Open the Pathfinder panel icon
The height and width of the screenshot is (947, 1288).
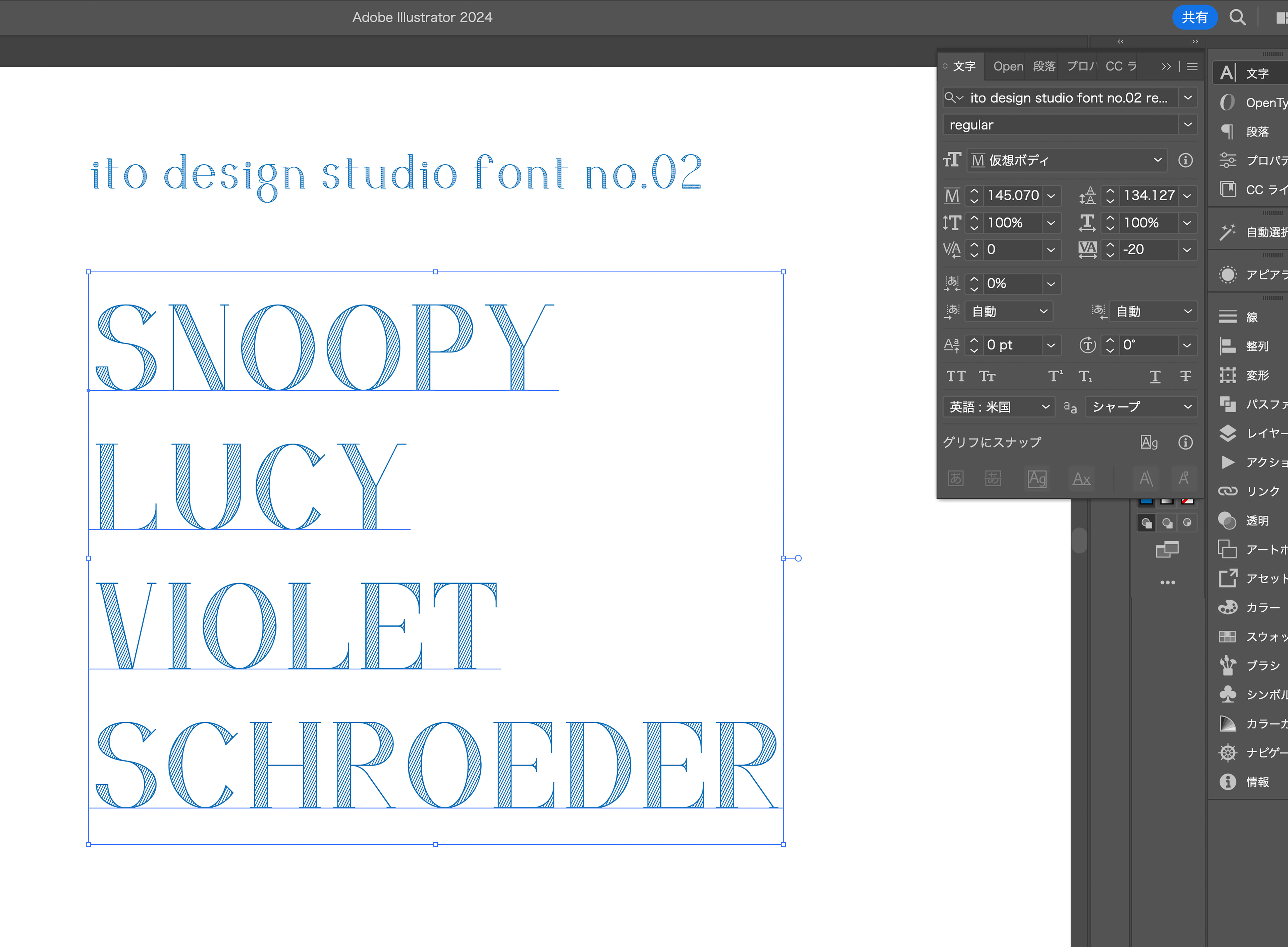(x=1227, y=404)
